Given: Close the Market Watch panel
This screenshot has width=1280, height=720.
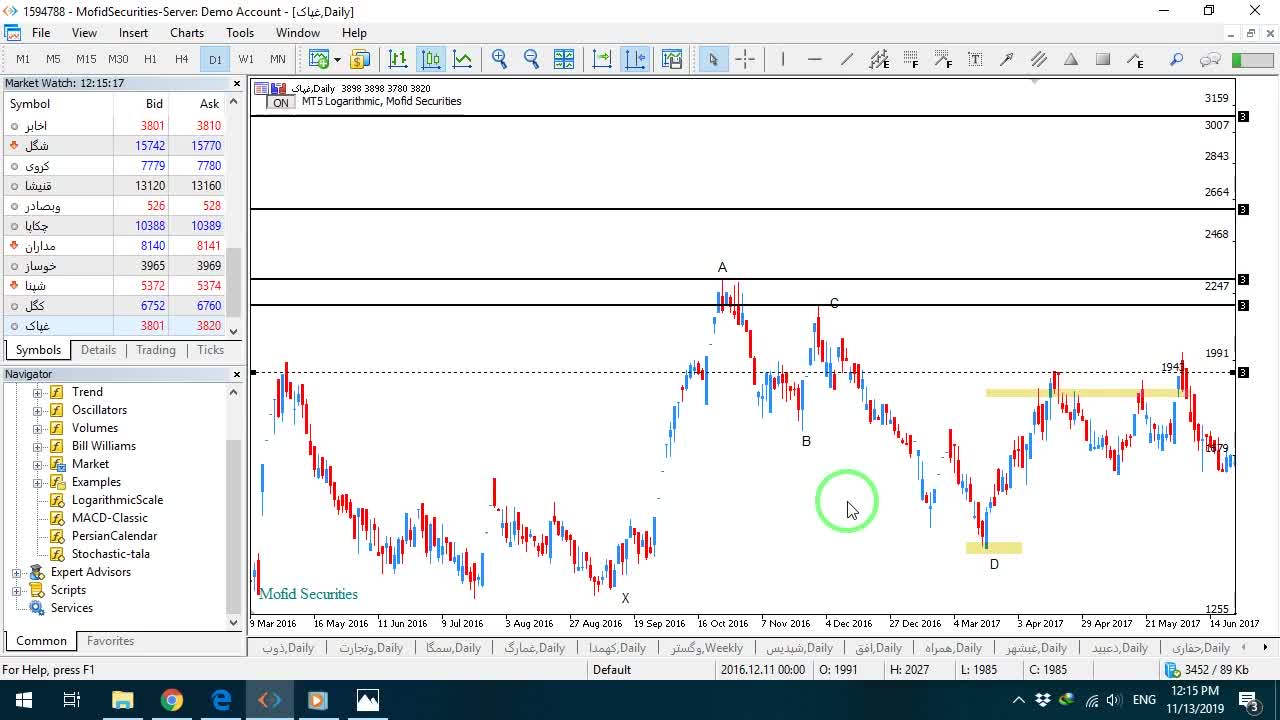Looking at the screenshot, I should [x=237, y=83].
